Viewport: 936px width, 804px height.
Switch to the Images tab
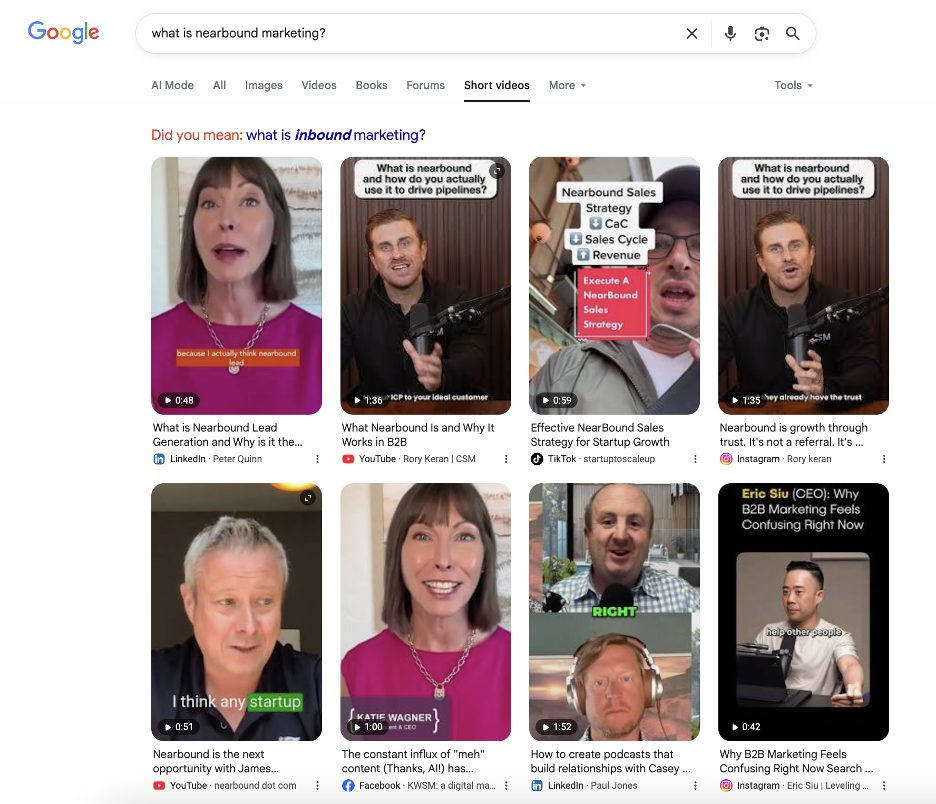[x=264, y=86]
